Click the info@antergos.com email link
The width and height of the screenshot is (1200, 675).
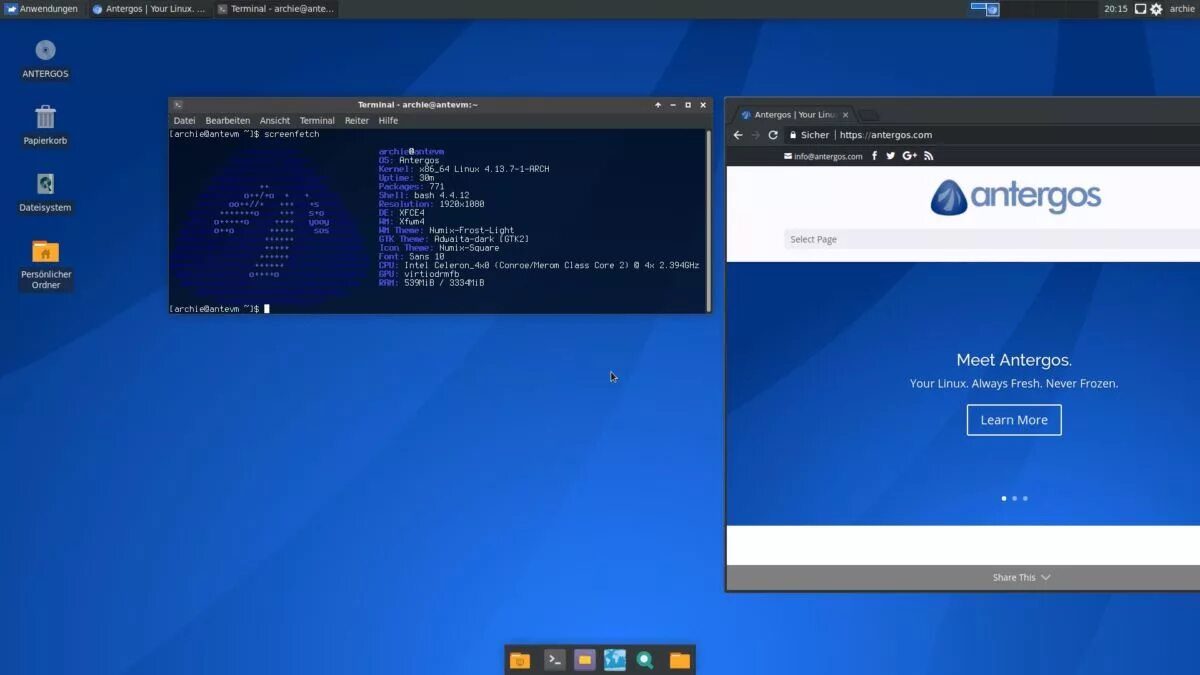[823, 156]
